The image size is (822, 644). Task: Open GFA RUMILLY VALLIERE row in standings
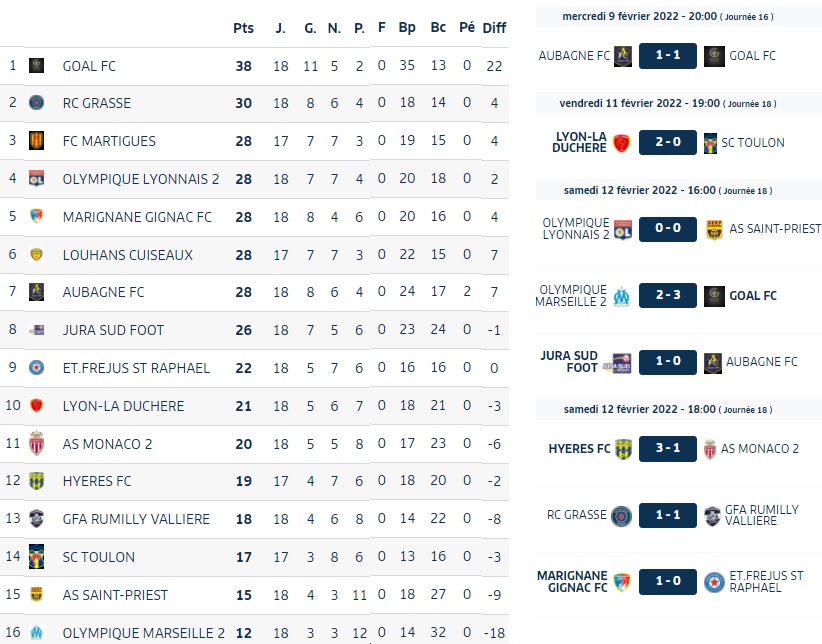(254, 519)
